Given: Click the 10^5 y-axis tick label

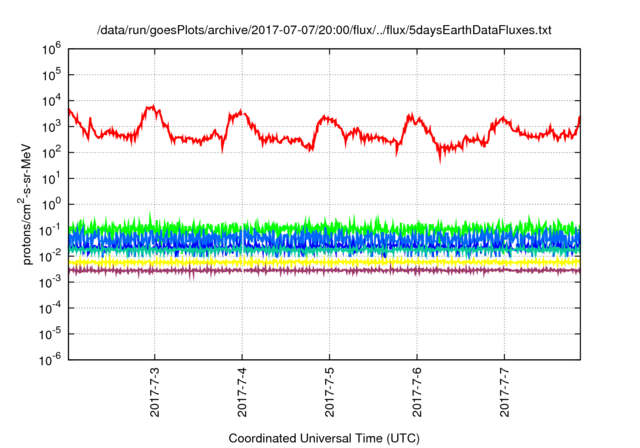Looking at the screenshot, I should 51,75.
